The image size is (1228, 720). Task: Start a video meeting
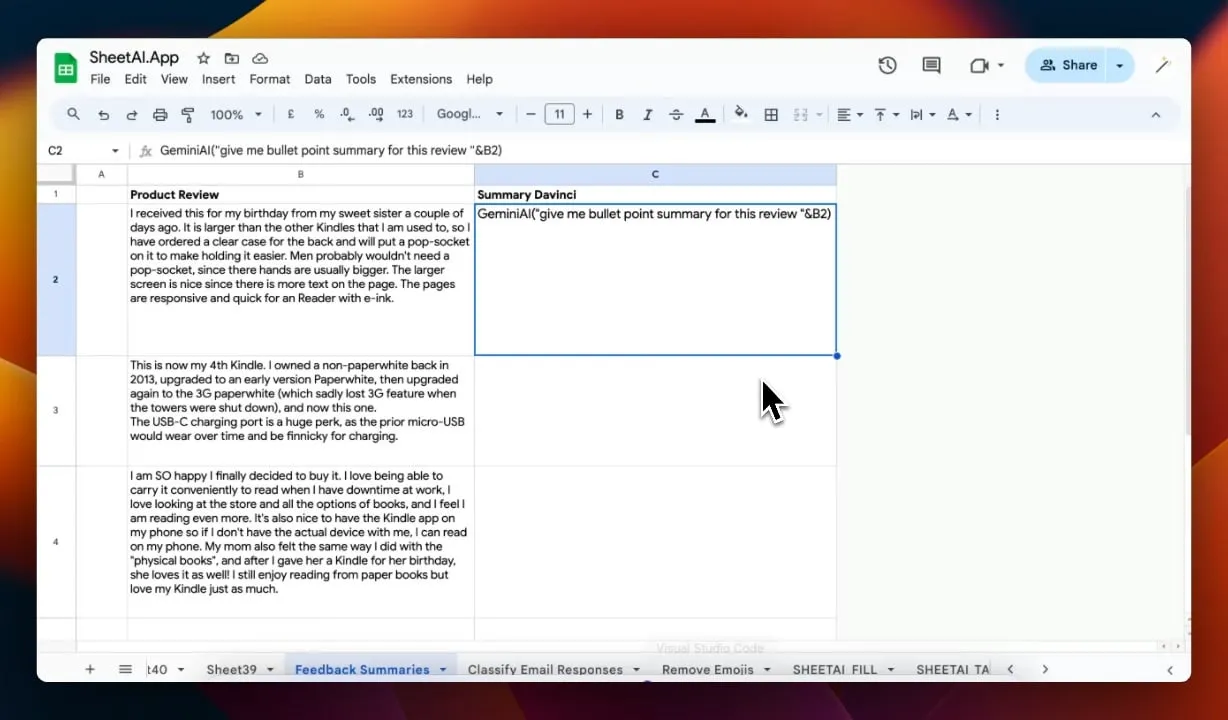tap(978, 65)
